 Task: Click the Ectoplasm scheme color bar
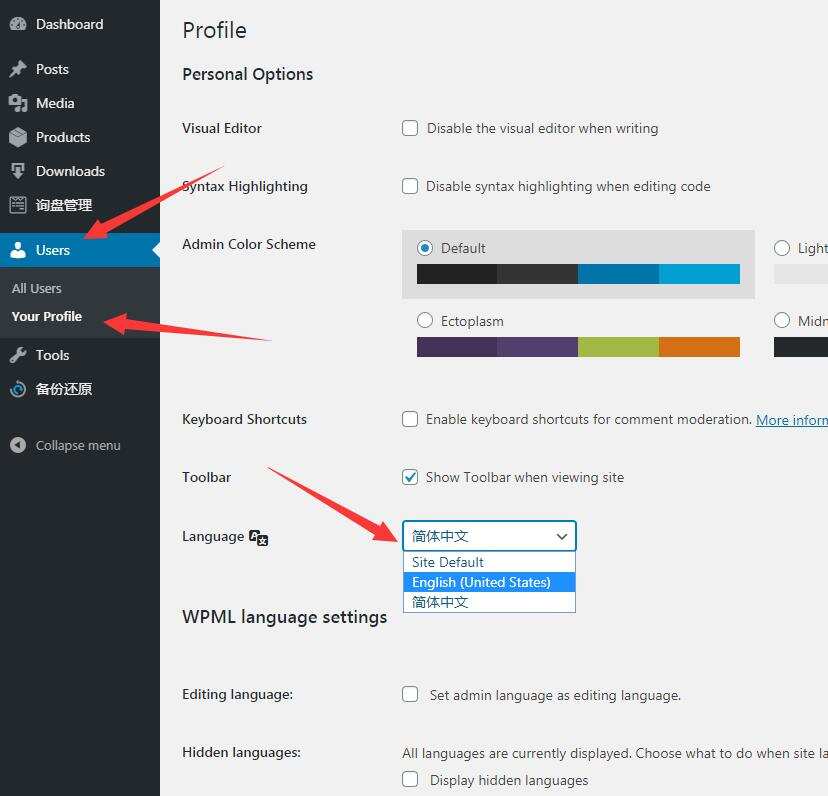pos(578,347)
